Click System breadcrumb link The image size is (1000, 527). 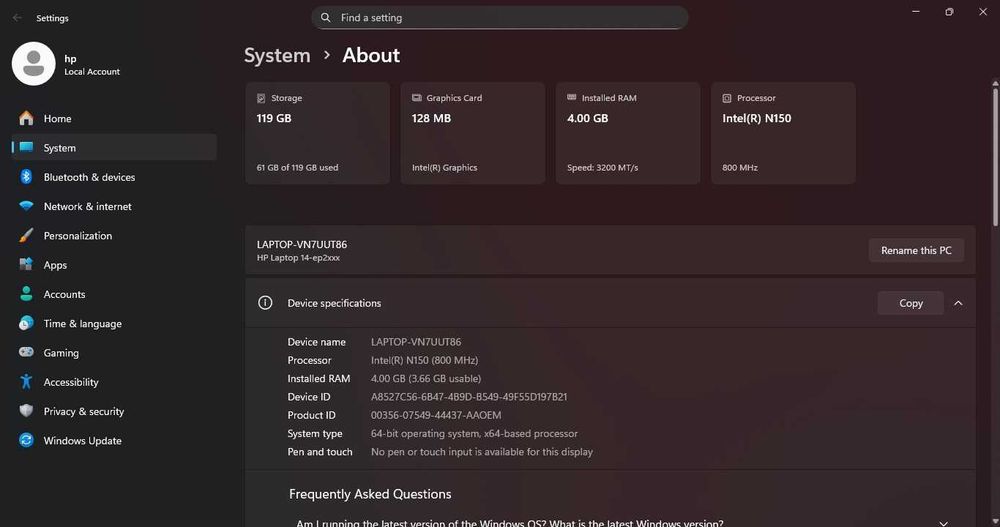(277, 56)
